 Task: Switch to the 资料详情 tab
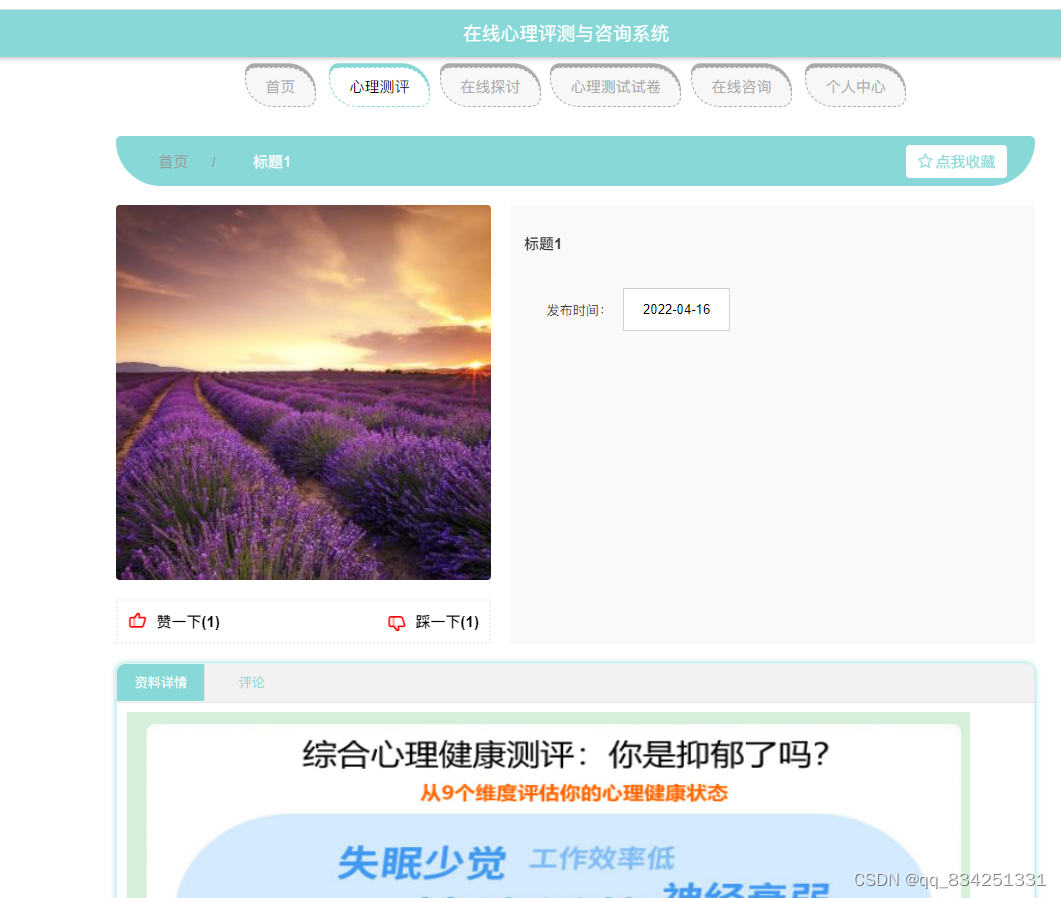[161, 682]
